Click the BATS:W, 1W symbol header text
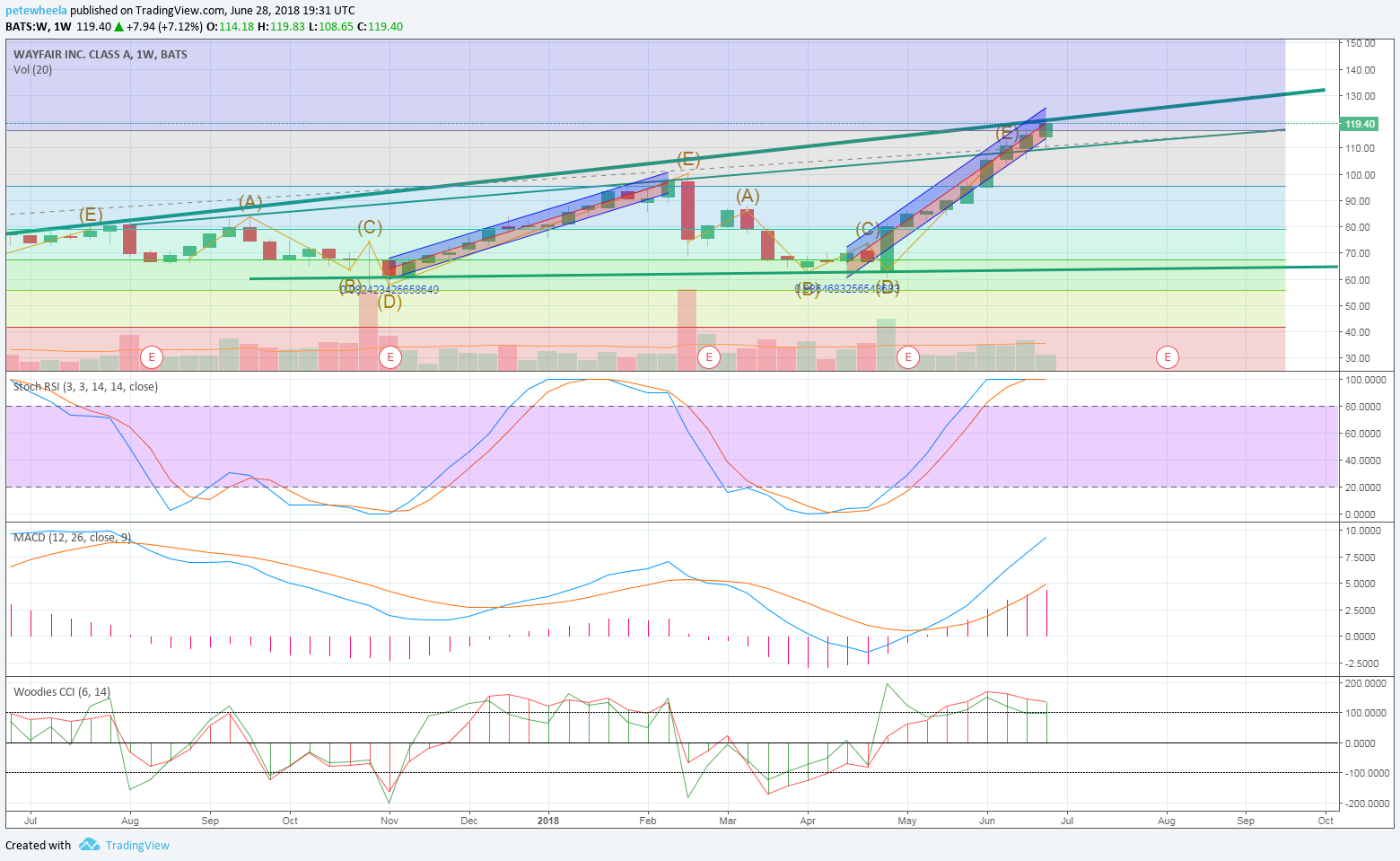 point(39,26)
